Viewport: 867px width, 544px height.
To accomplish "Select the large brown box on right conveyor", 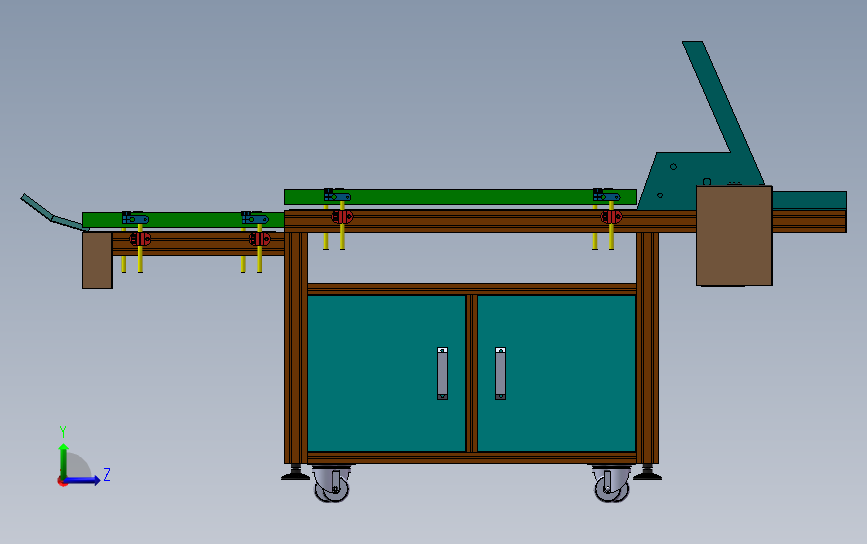I will [x=734, y=236].
